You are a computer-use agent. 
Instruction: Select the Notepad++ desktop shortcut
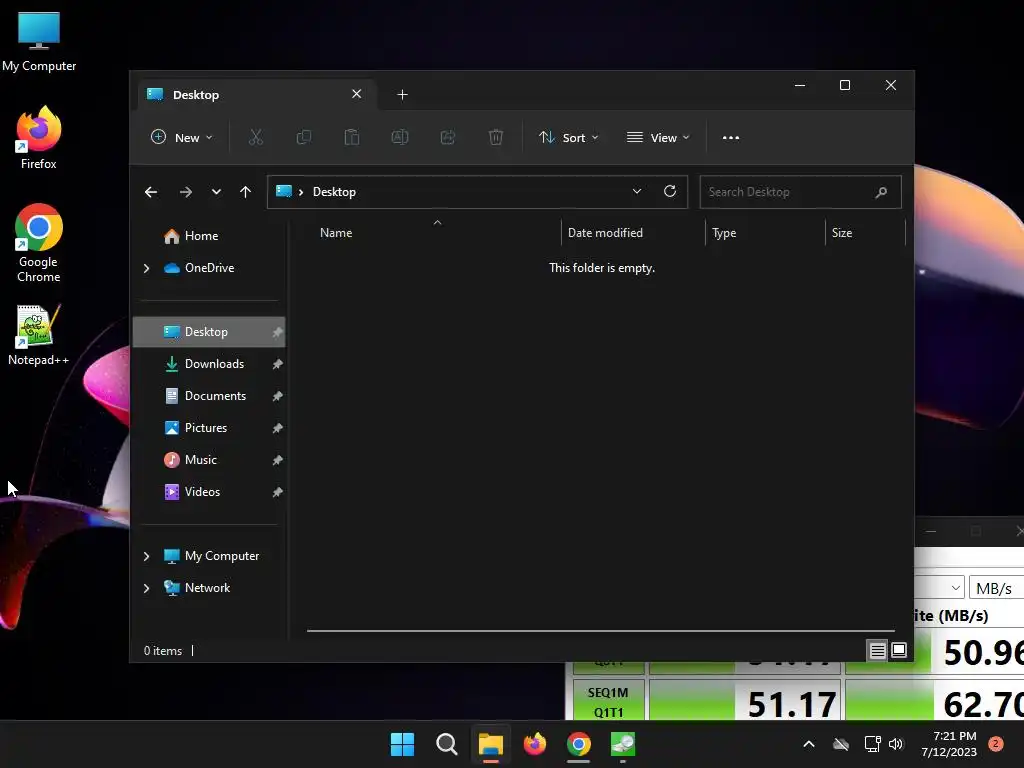pos(38,335)
